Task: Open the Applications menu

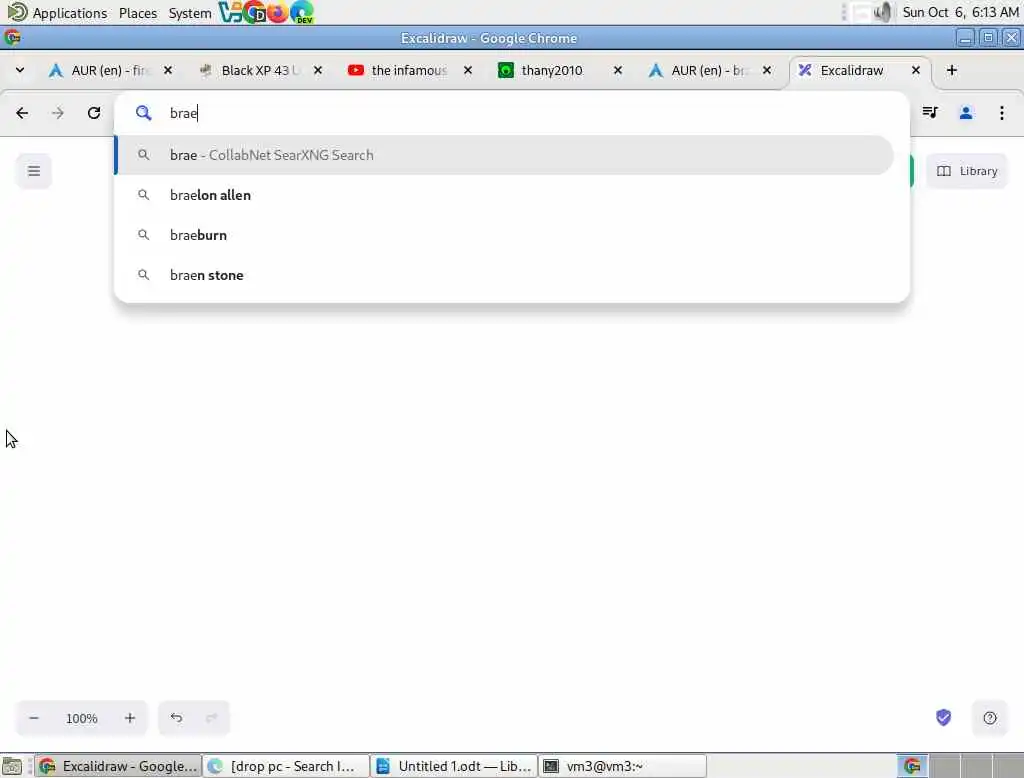Action: coord(57,12)
